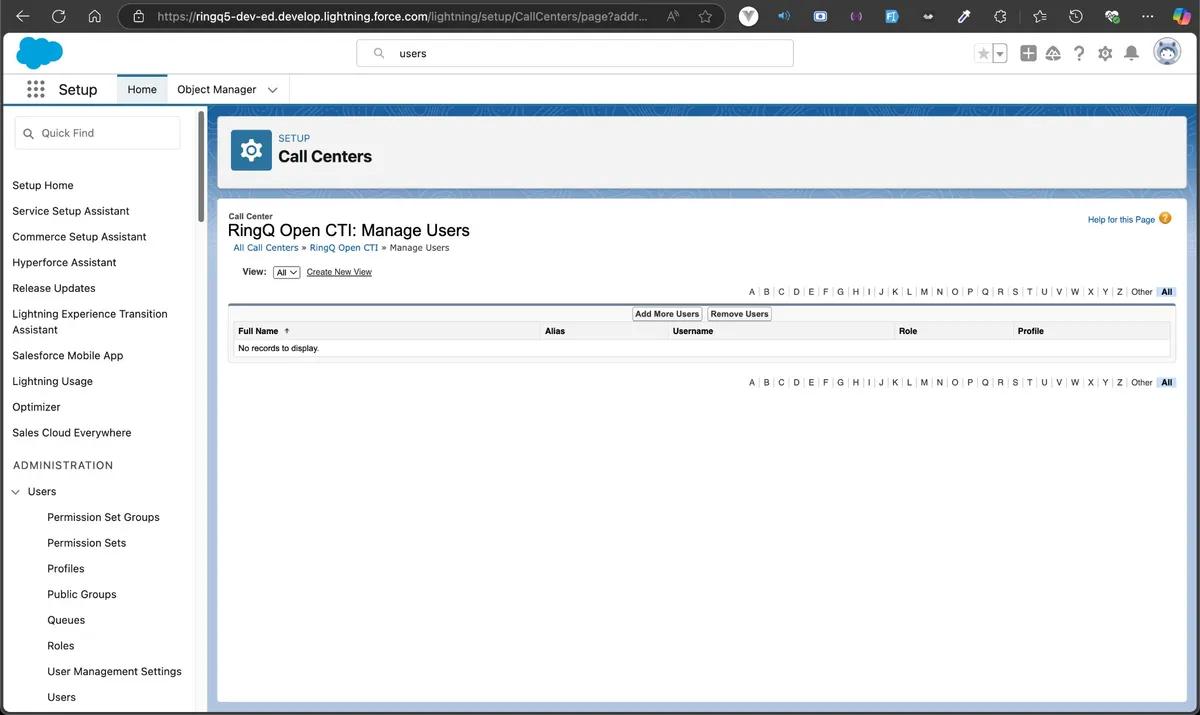Open the browser favorites list icon
This screenshot has width=1200, height=715.
(1039, 16)
